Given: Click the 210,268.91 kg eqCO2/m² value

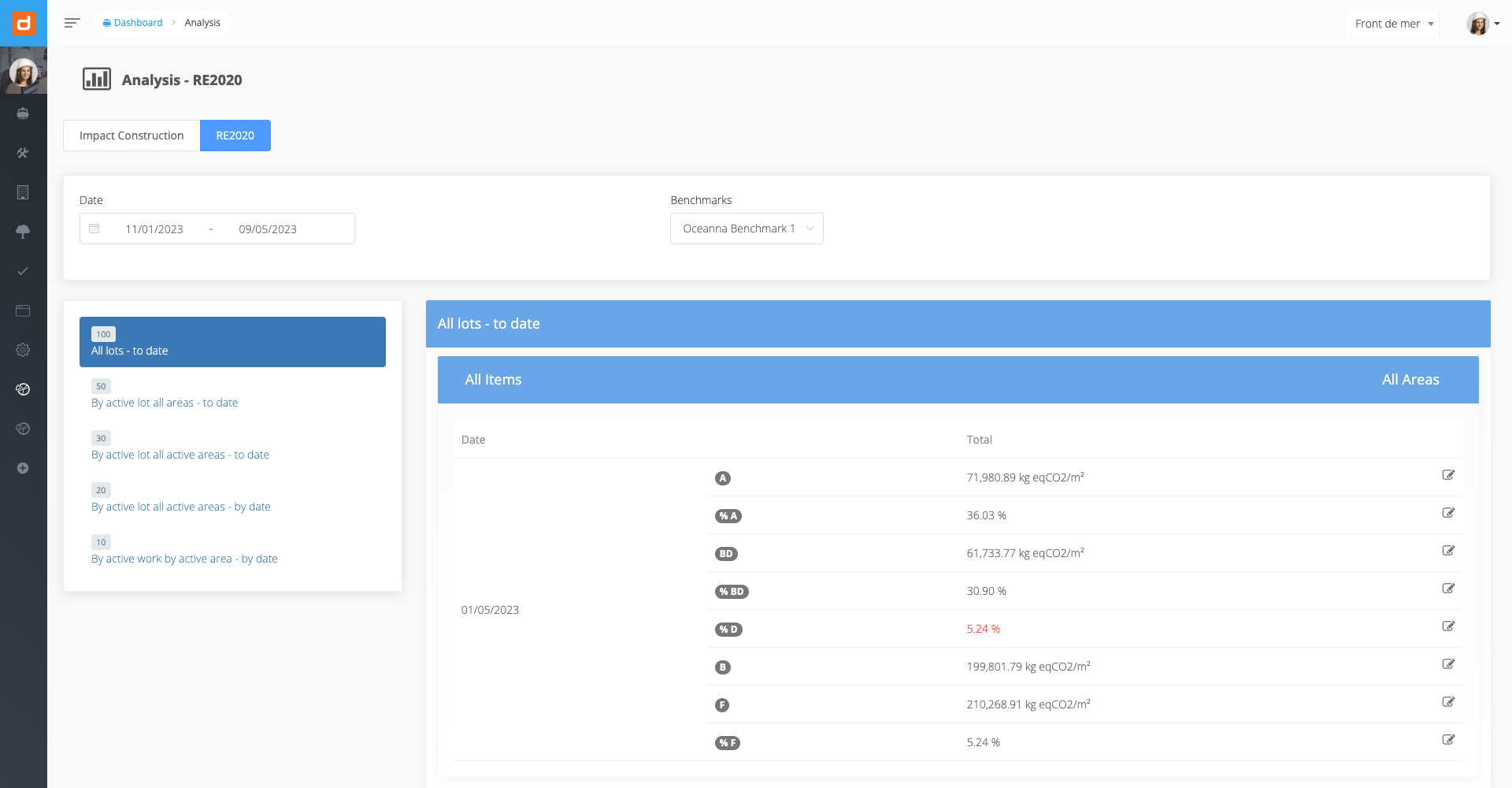Looking at the screenshot, I should pos(1028,704).
